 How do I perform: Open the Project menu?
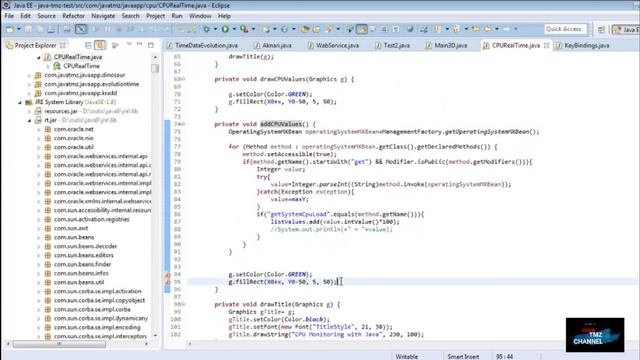pyautogui.click(x=156, y=16)
